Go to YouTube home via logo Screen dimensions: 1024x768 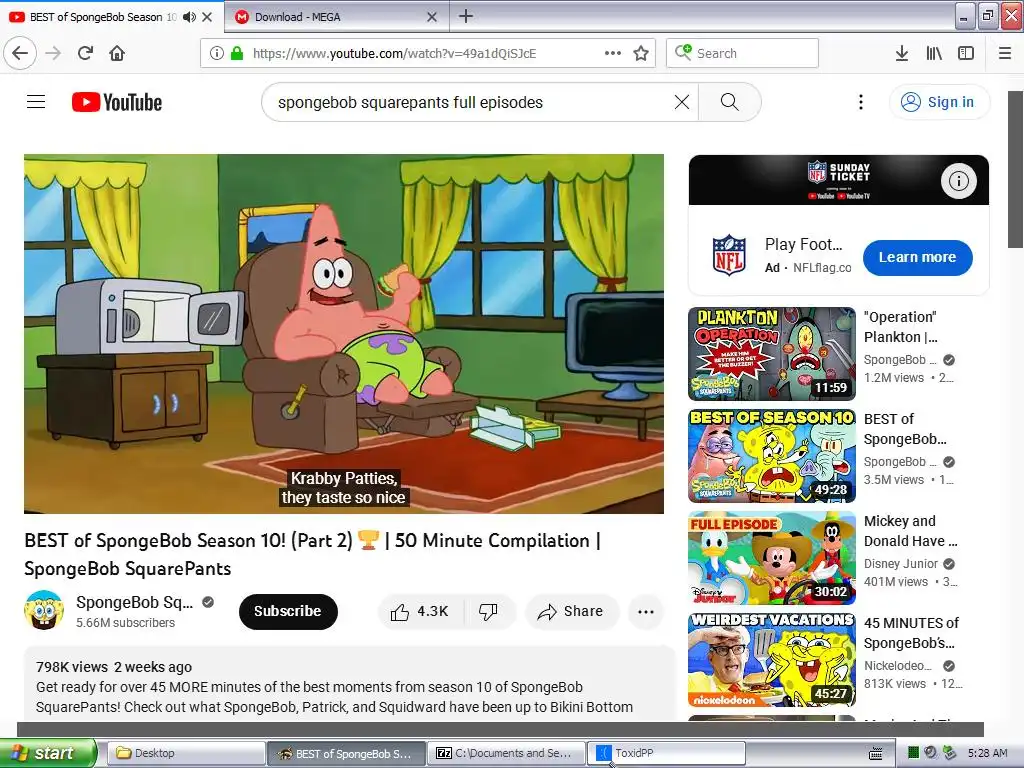117,102
